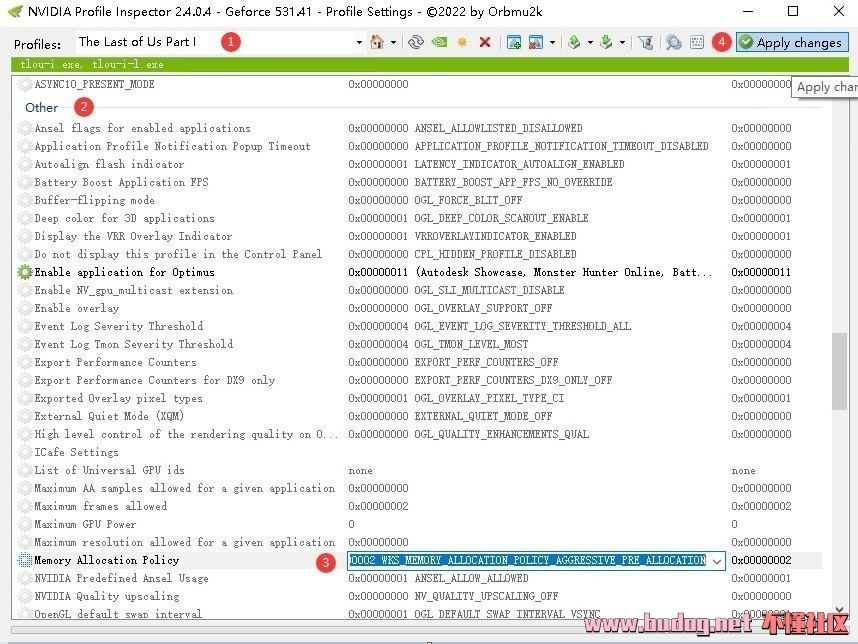Click the home profile icon
The image size is (858, 644).
377,43
